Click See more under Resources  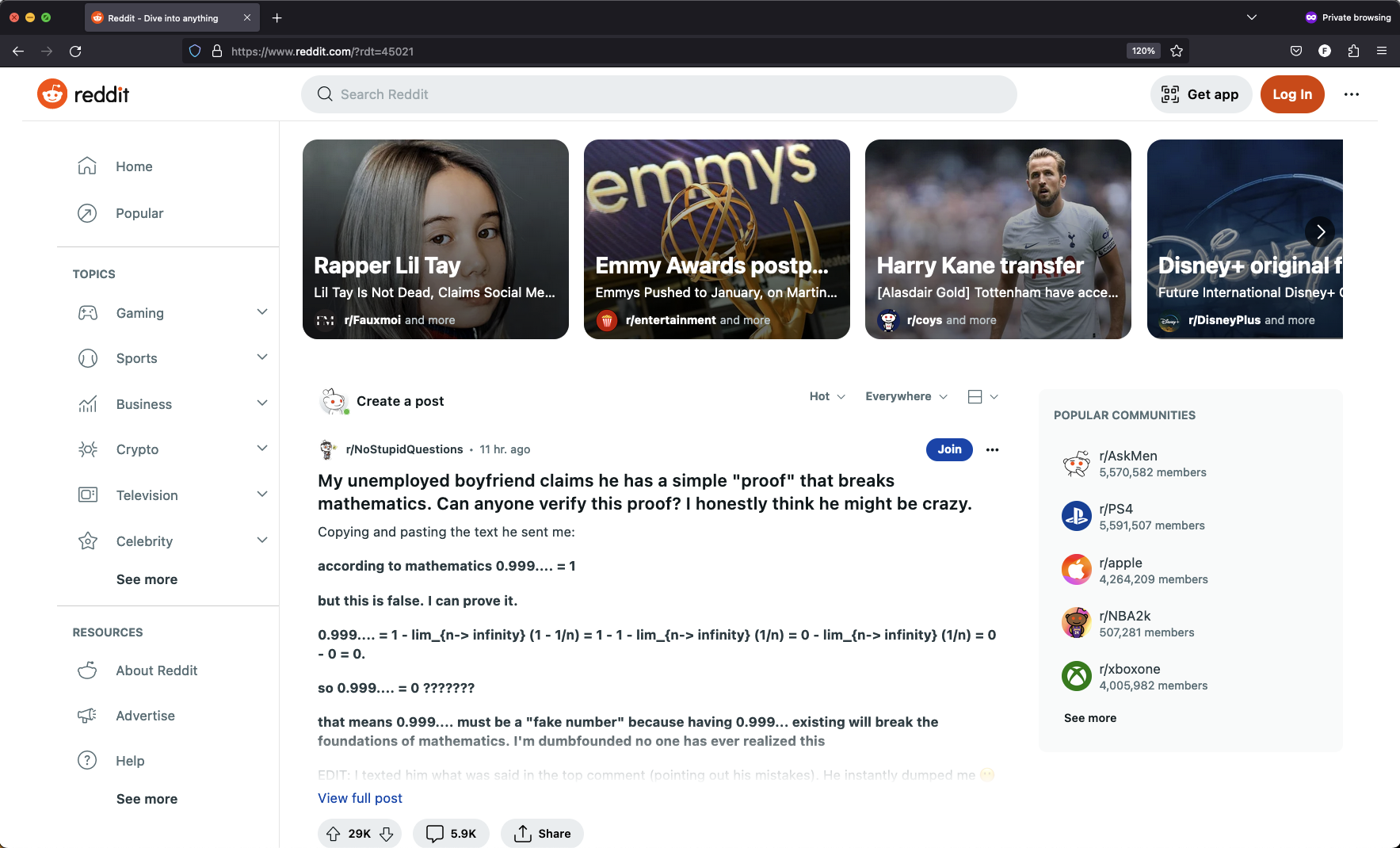[147, 799]
